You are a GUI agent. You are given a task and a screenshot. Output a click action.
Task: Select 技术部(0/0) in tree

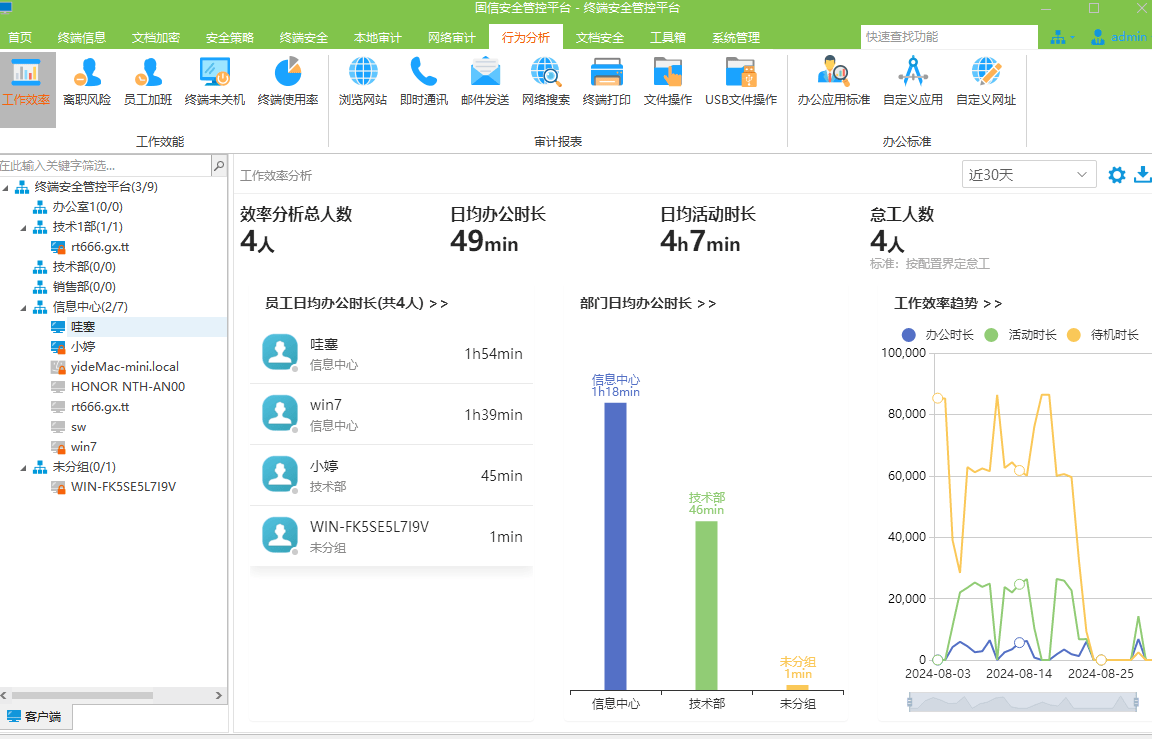click(x=84, y=267)
